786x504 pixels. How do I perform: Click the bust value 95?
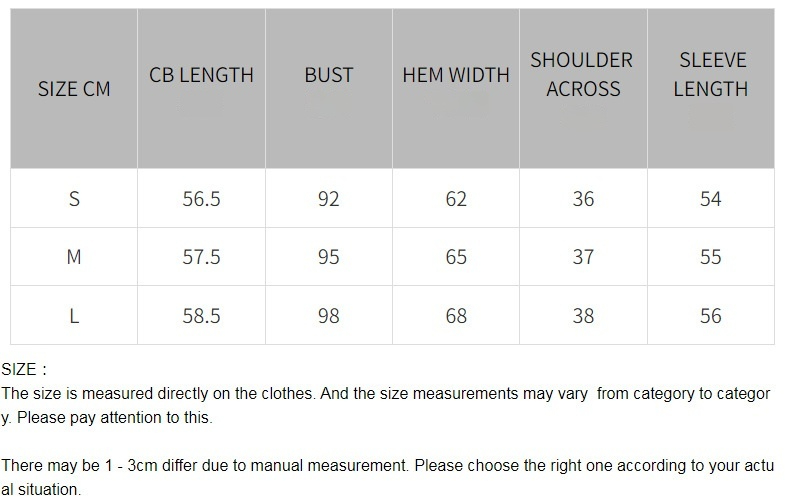point(328,257)
